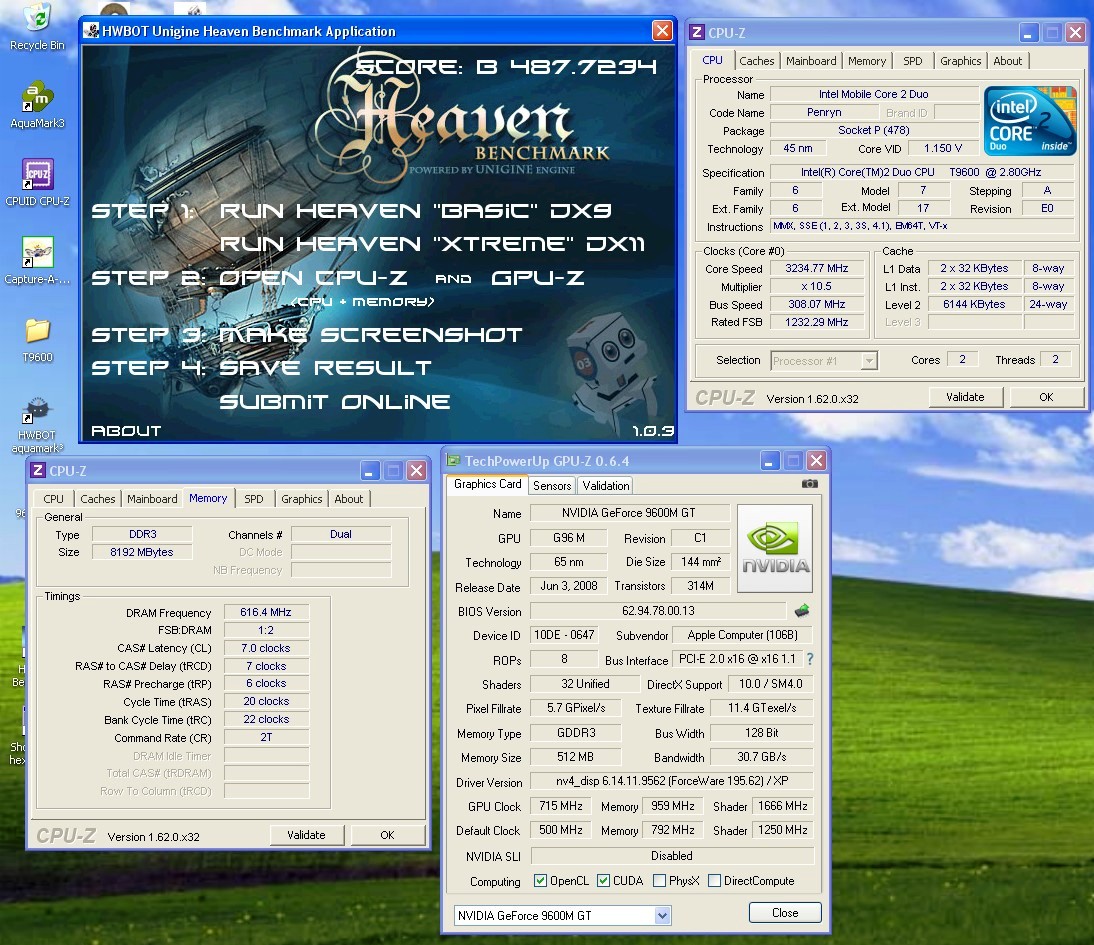The image size is (1094, 945).
Task: Minimize the GPU-Z window
Action: [x=769, y=461]
